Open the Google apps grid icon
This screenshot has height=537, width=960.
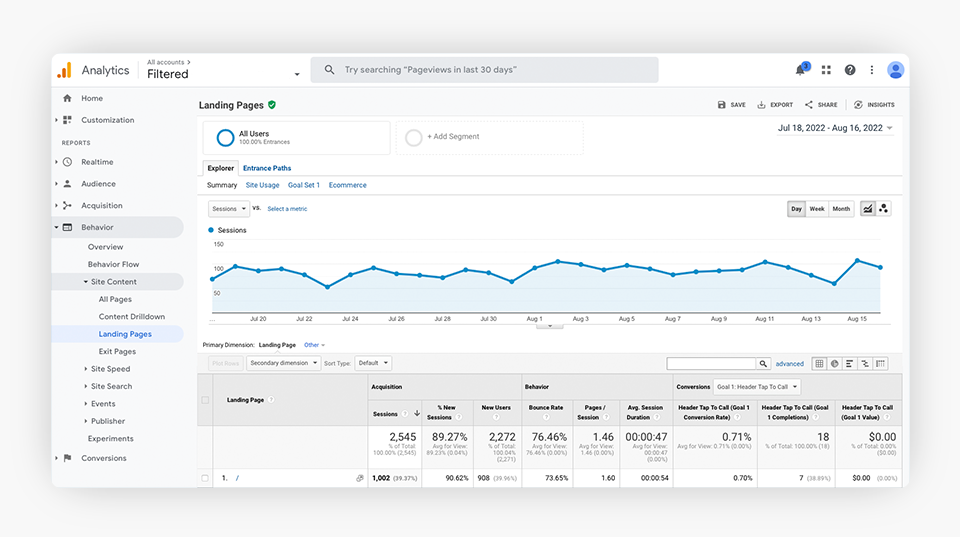[x=826, y=70]
